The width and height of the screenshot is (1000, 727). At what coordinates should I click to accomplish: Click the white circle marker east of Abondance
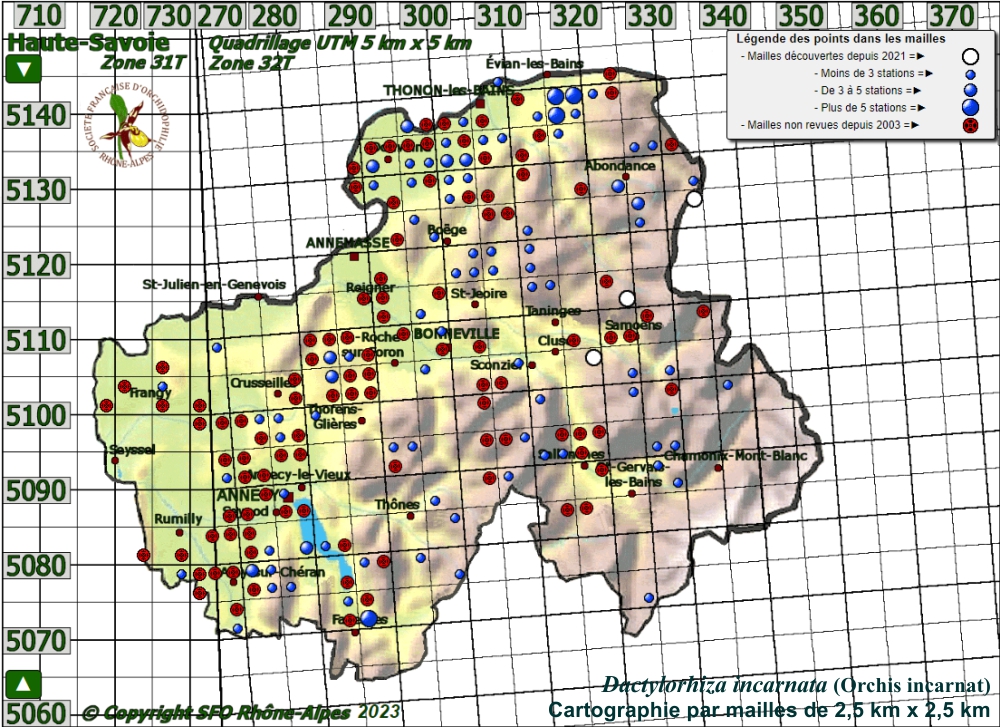[694, 198]
